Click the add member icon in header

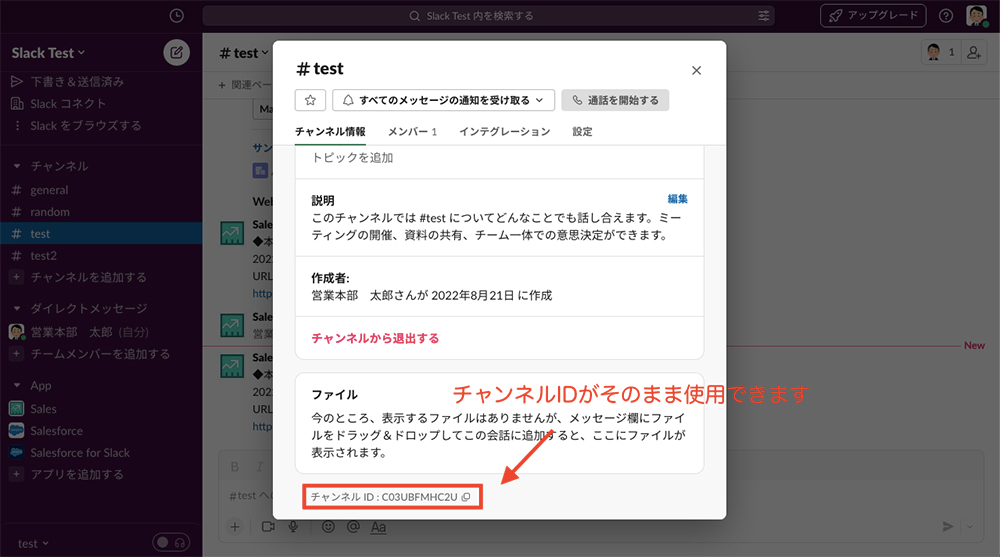[974, 53]
